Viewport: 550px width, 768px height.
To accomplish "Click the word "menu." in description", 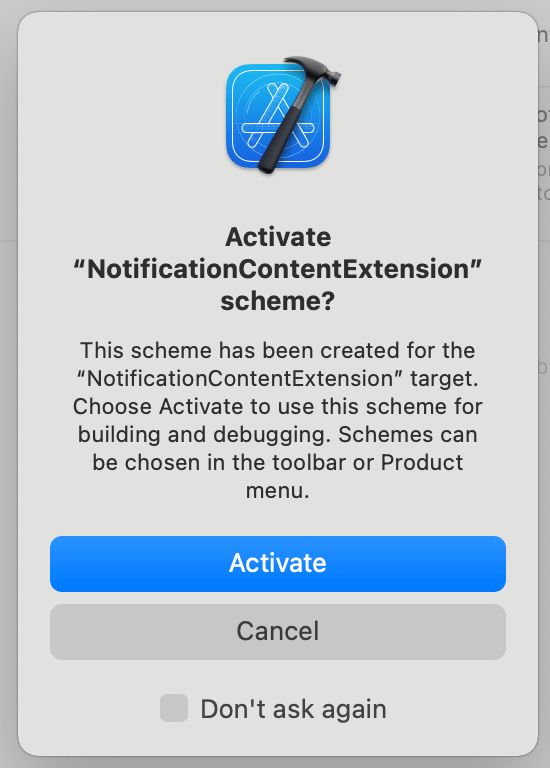I will click(278, 490).
